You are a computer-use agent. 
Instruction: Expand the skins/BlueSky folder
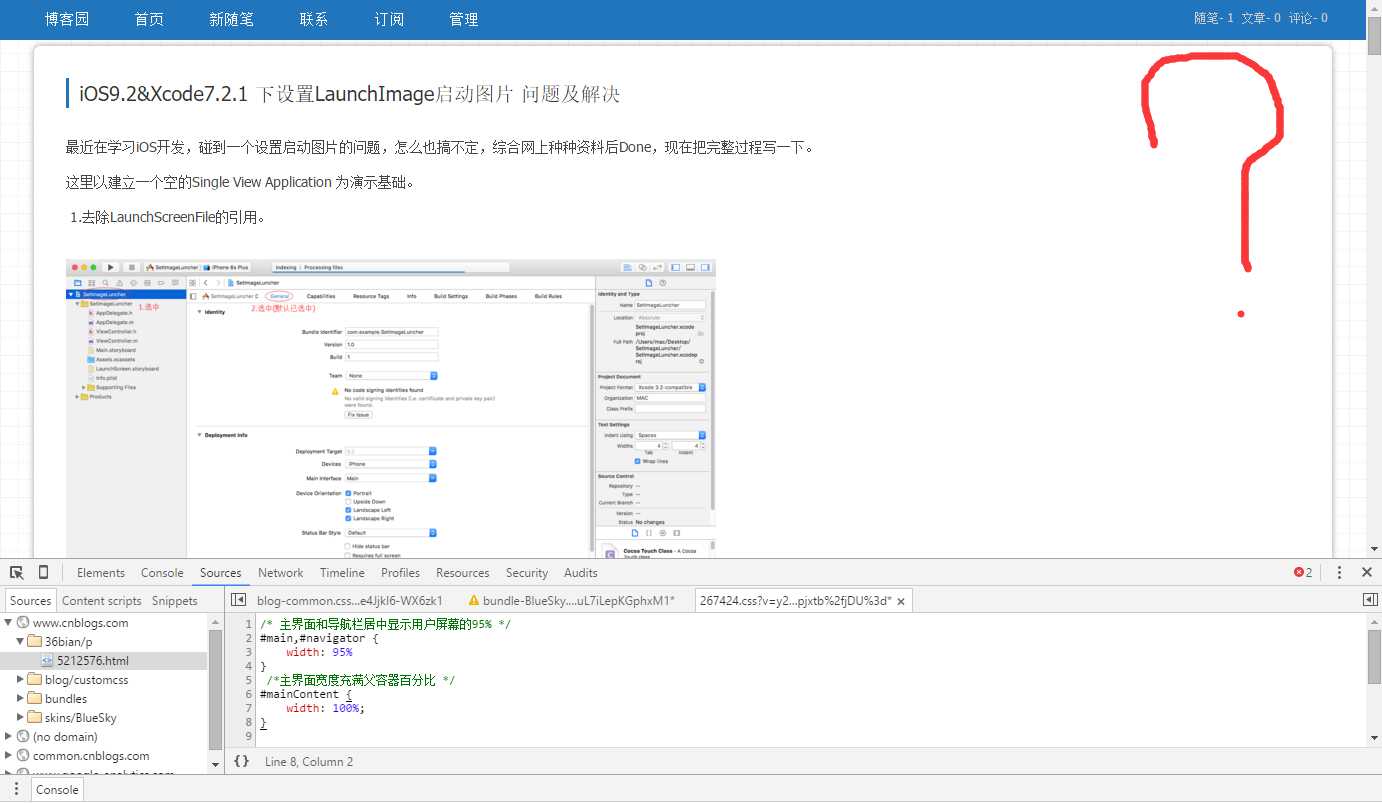point(21,718)
